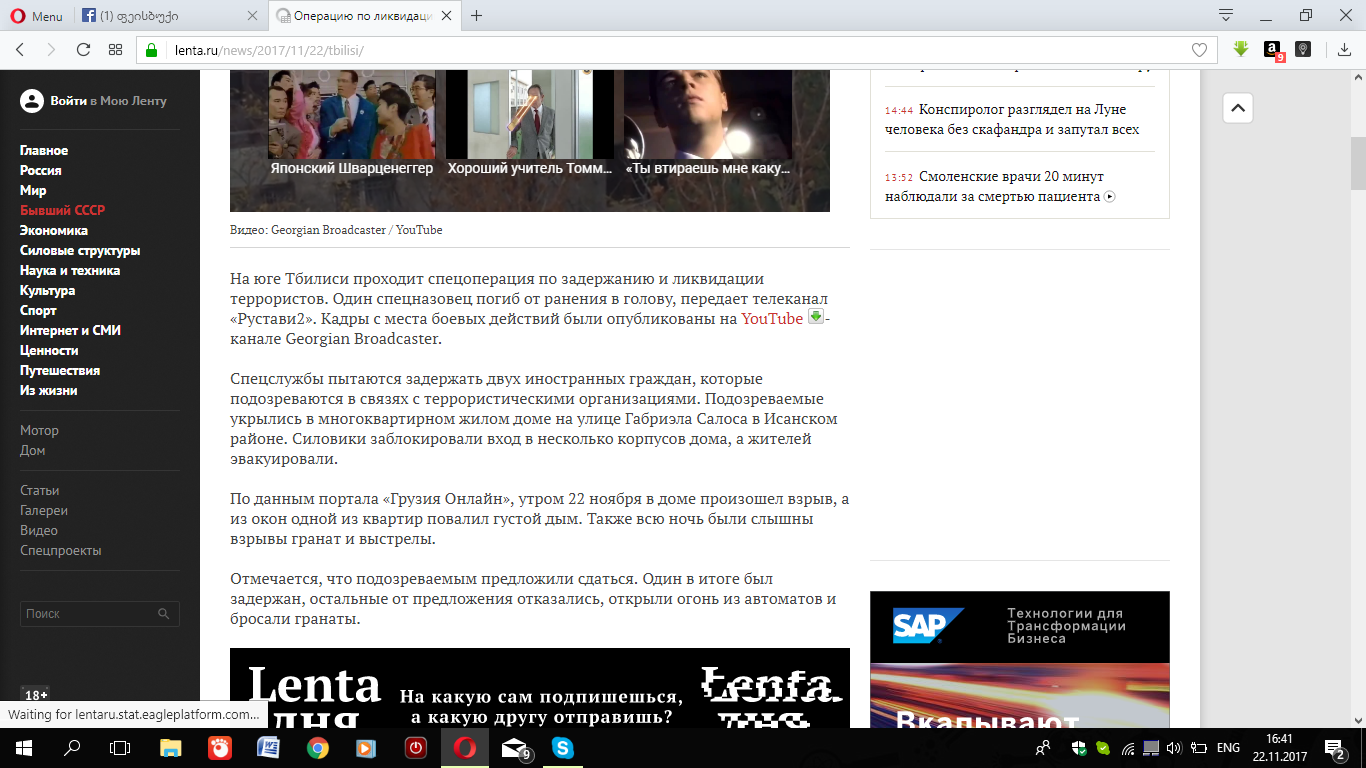Click the scroll-to-top chevron button
The width and height of the screenshot is (1366, 768).
click(1237, 108)
